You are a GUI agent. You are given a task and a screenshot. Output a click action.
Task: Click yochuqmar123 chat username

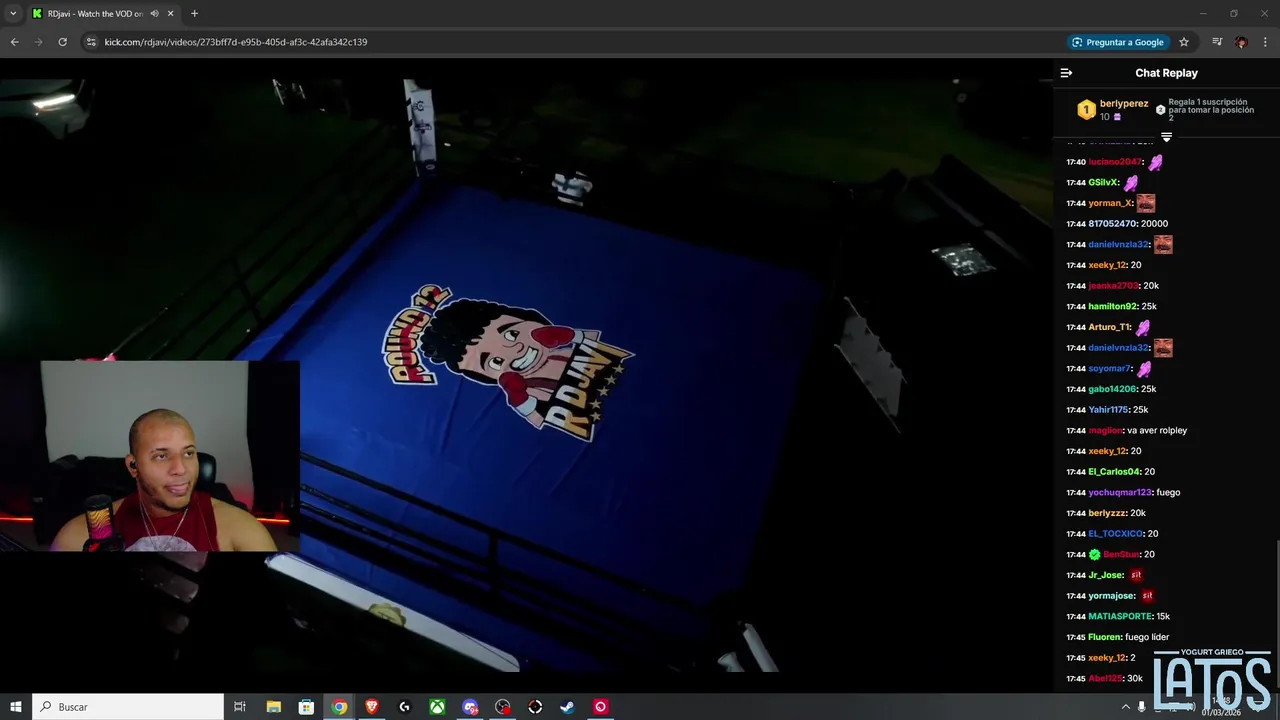1120,493
